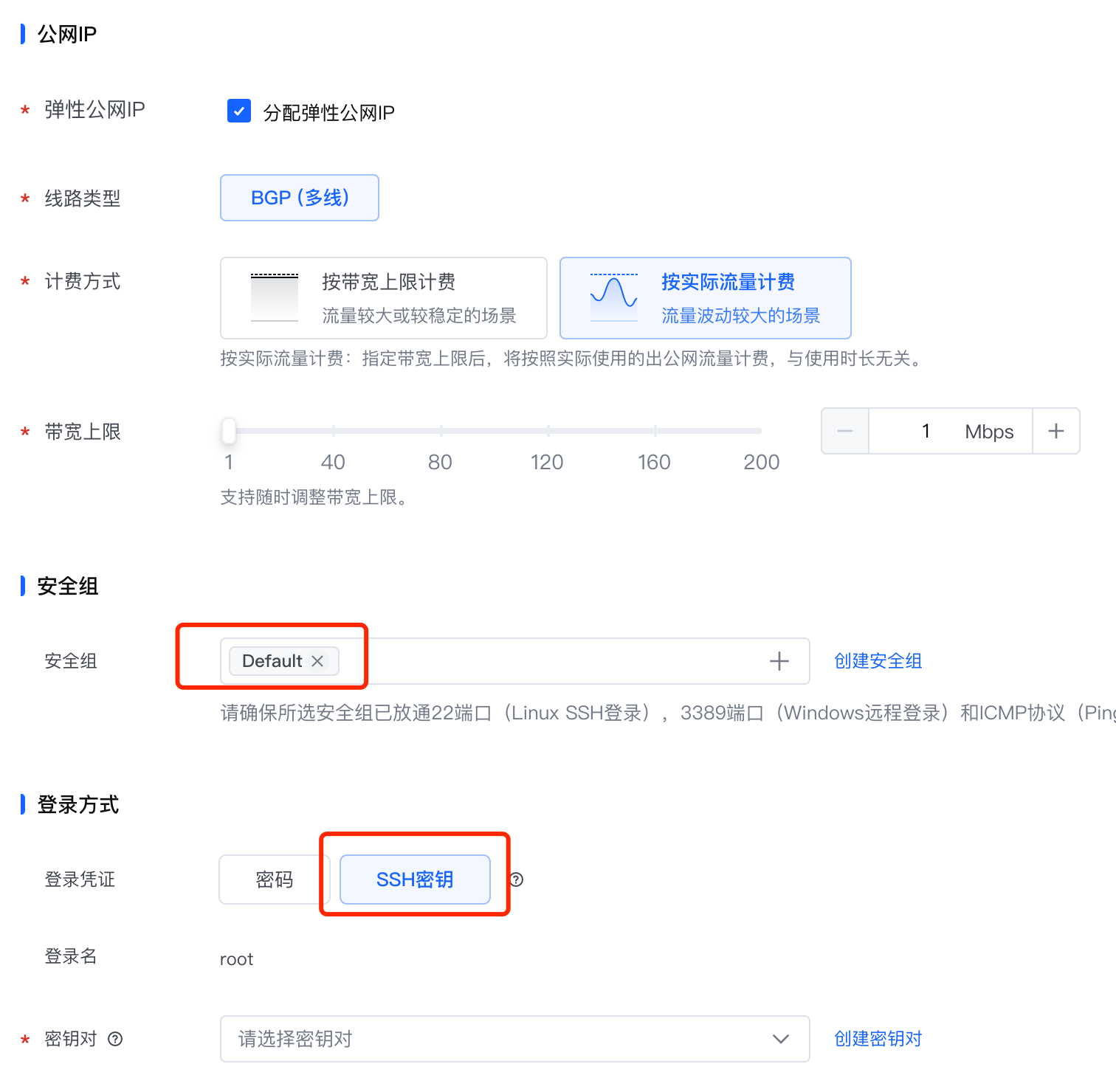1116x1092 pixels.
Task: Open the 创建安全组 link
Action: (878, 661)
